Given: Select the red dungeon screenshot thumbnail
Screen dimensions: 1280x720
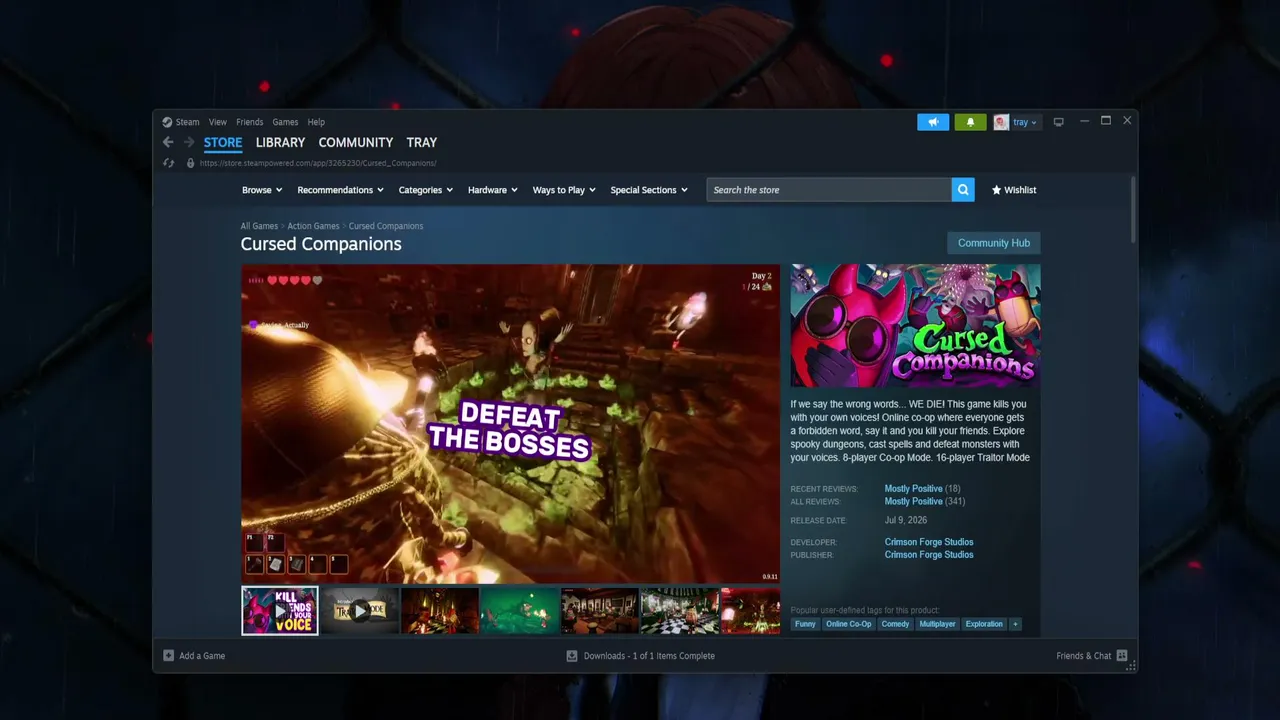Looking at the screenshot, I should [440, 610].
